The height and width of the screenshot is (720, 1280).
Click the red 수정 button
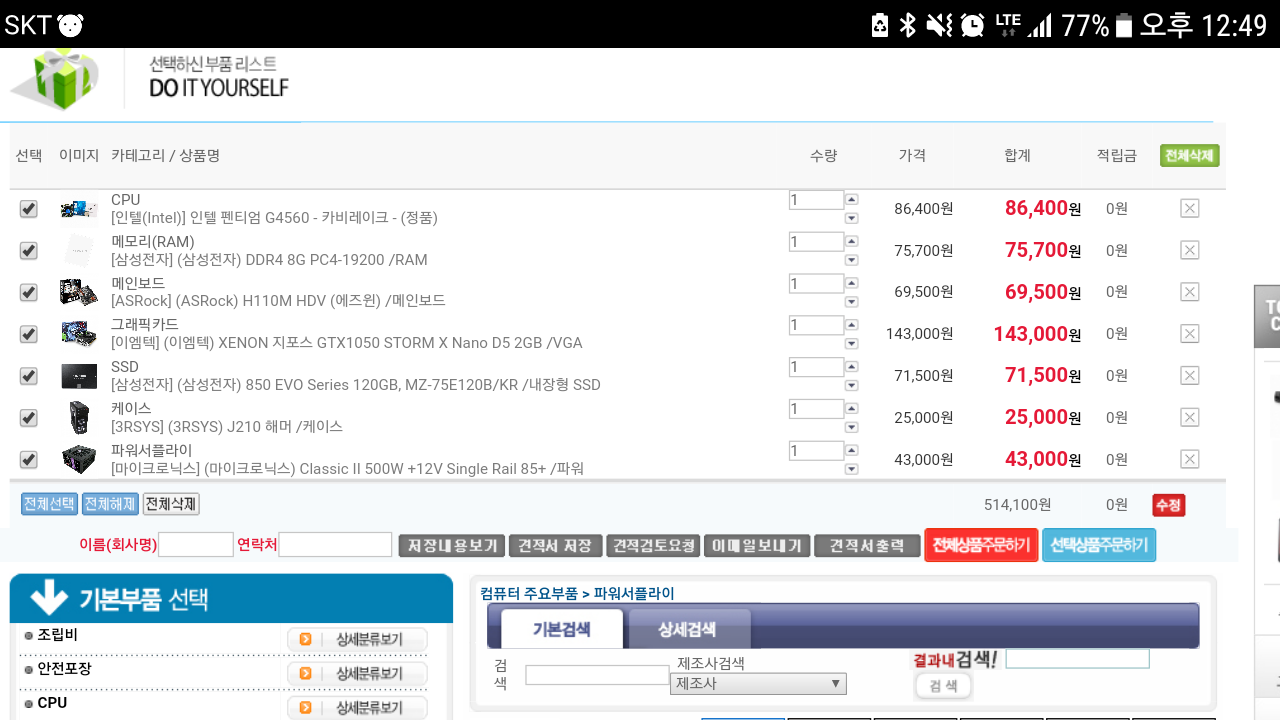tap(1168, 505)
